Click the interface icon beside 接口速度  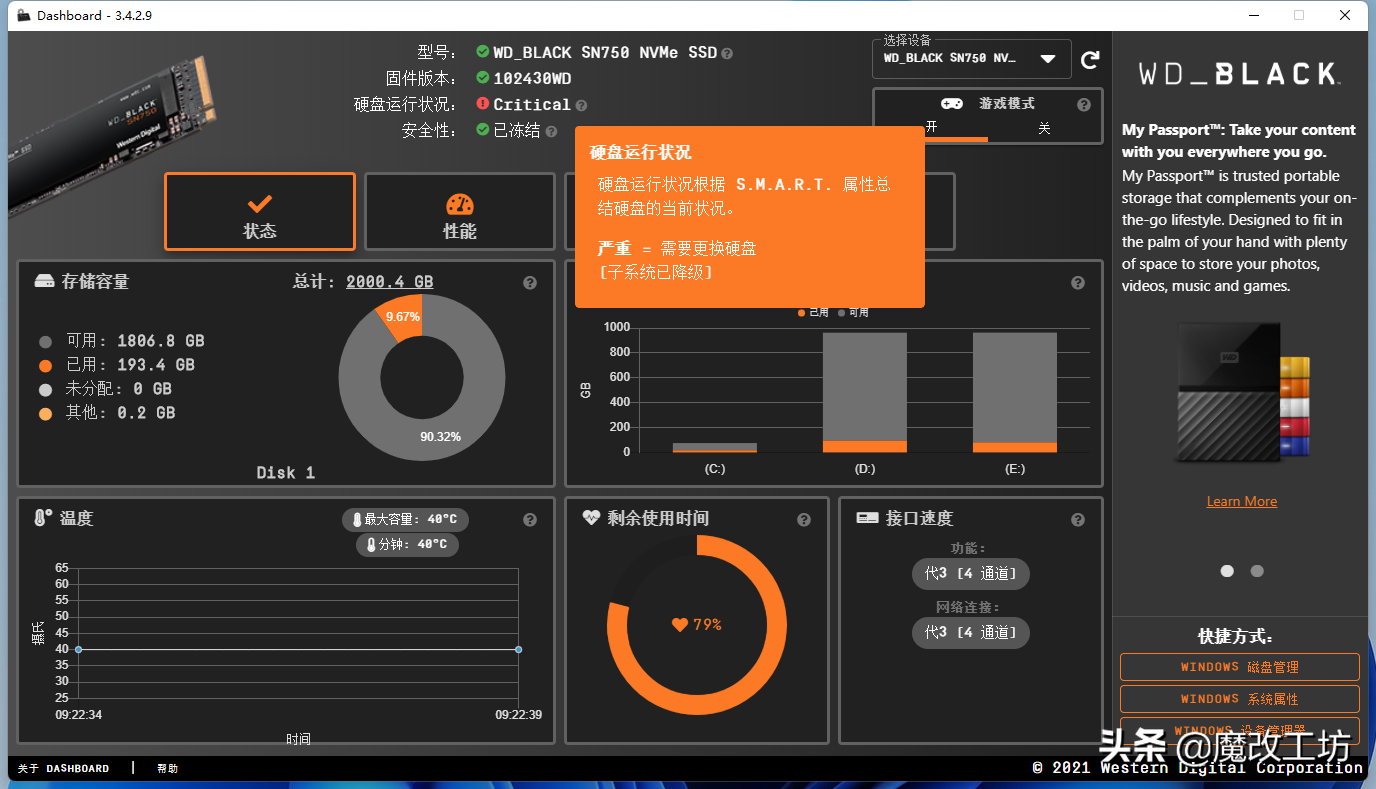pos(867,518)
